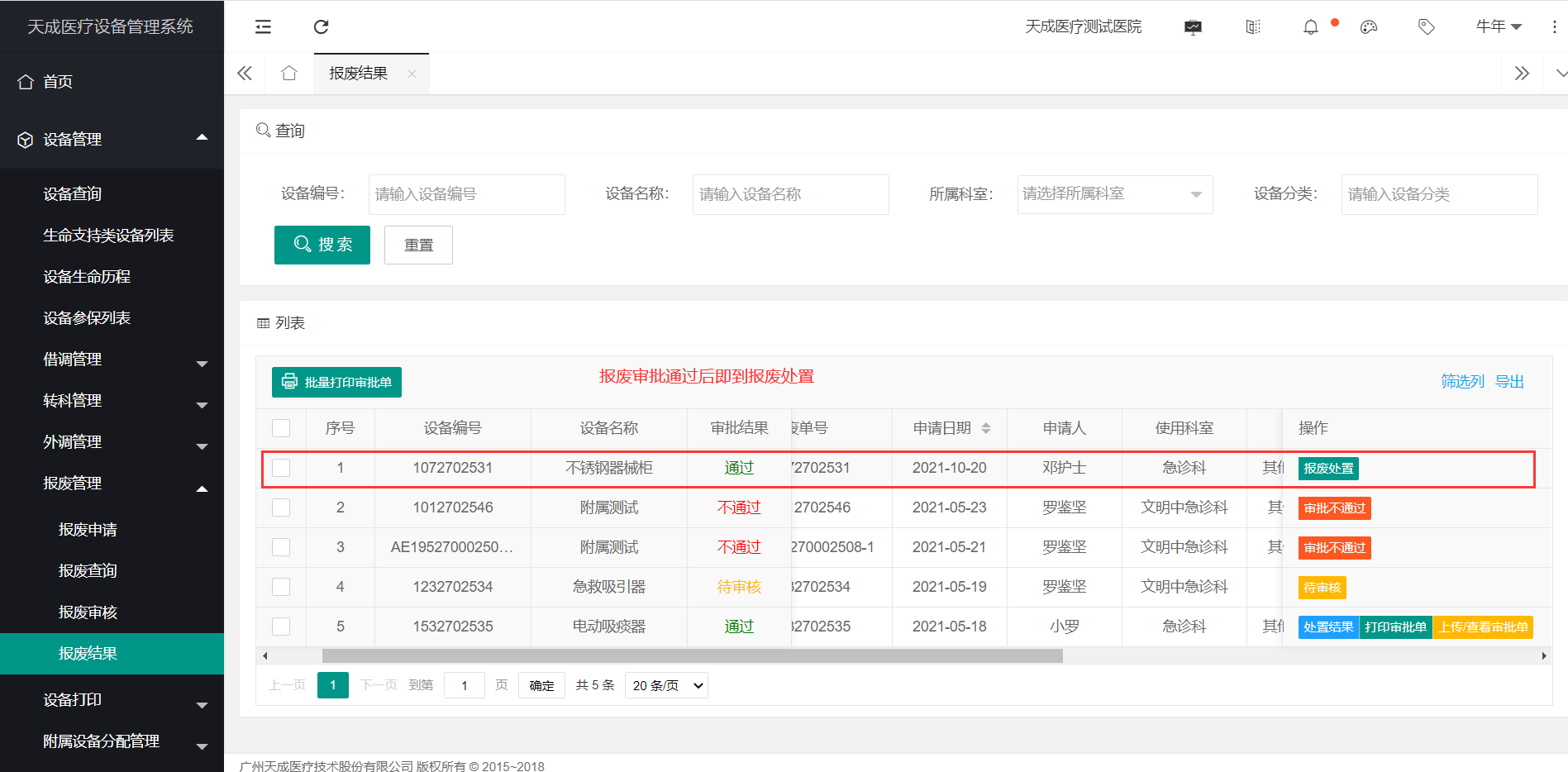The height and width of the screenshot is (772, 1568).
Task: Collapse the 报废管理 submenu
Action: pos(202,489)
